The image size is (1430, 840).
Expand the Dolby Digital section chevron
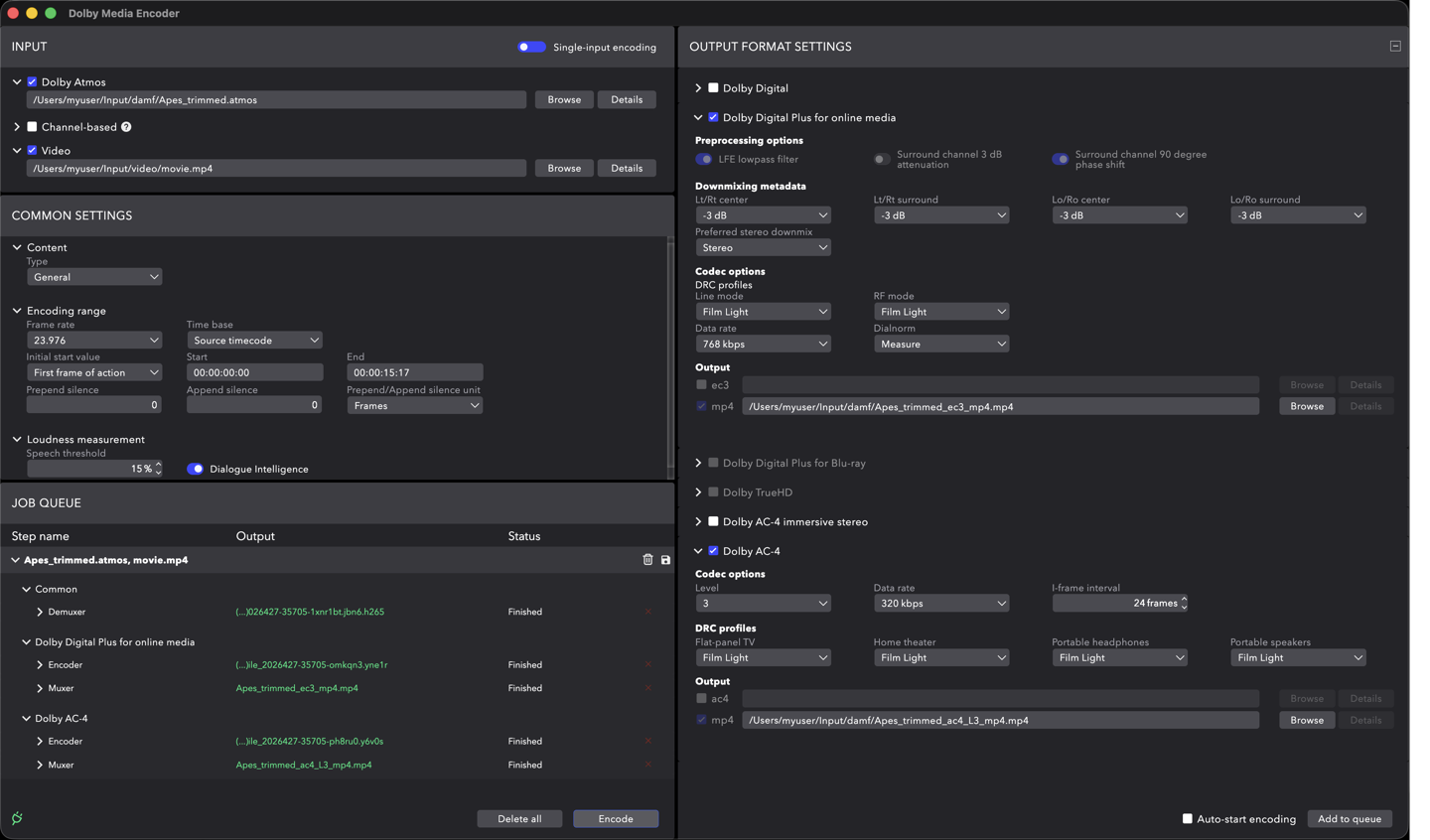point(698,88)
